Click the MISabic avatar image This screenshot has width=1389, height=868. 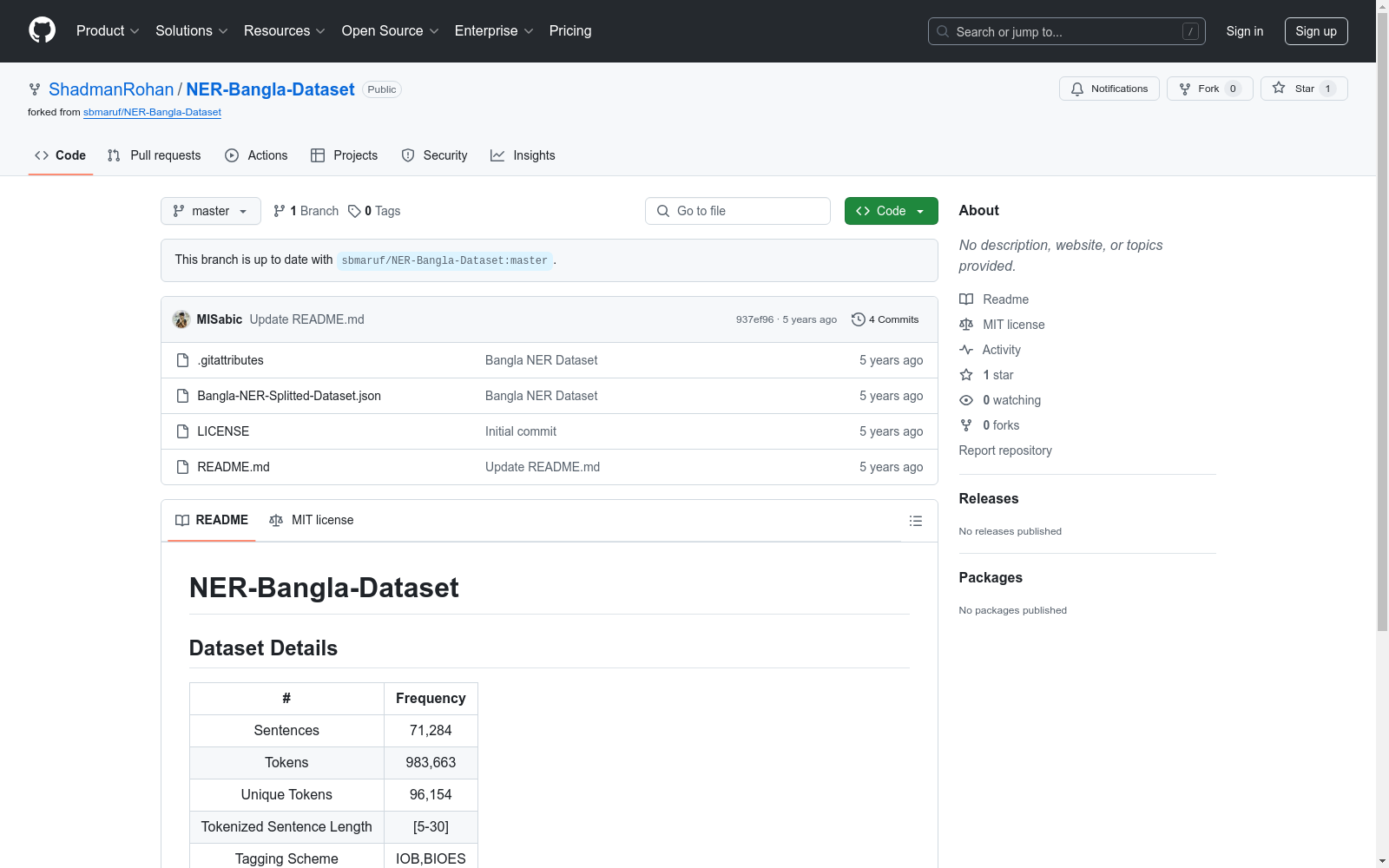coord(181,319)
